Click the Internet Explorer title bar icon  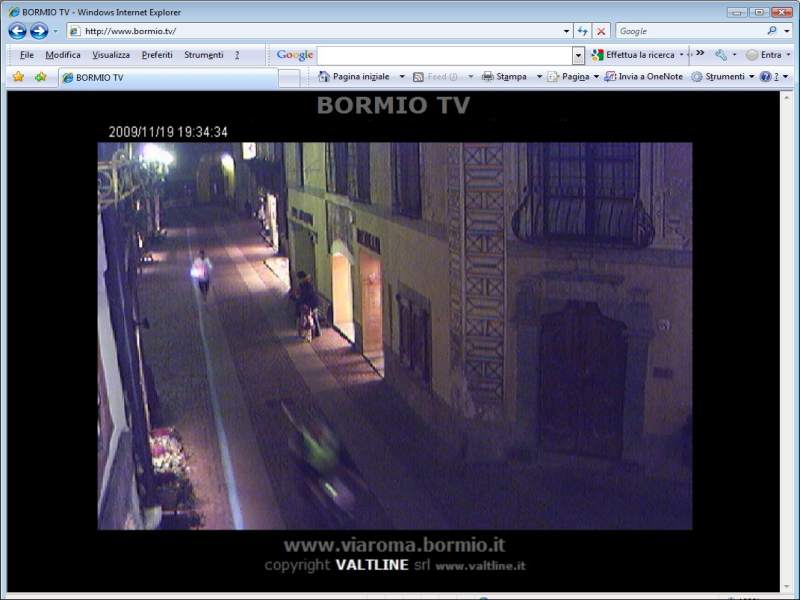[x=14, y=12]
